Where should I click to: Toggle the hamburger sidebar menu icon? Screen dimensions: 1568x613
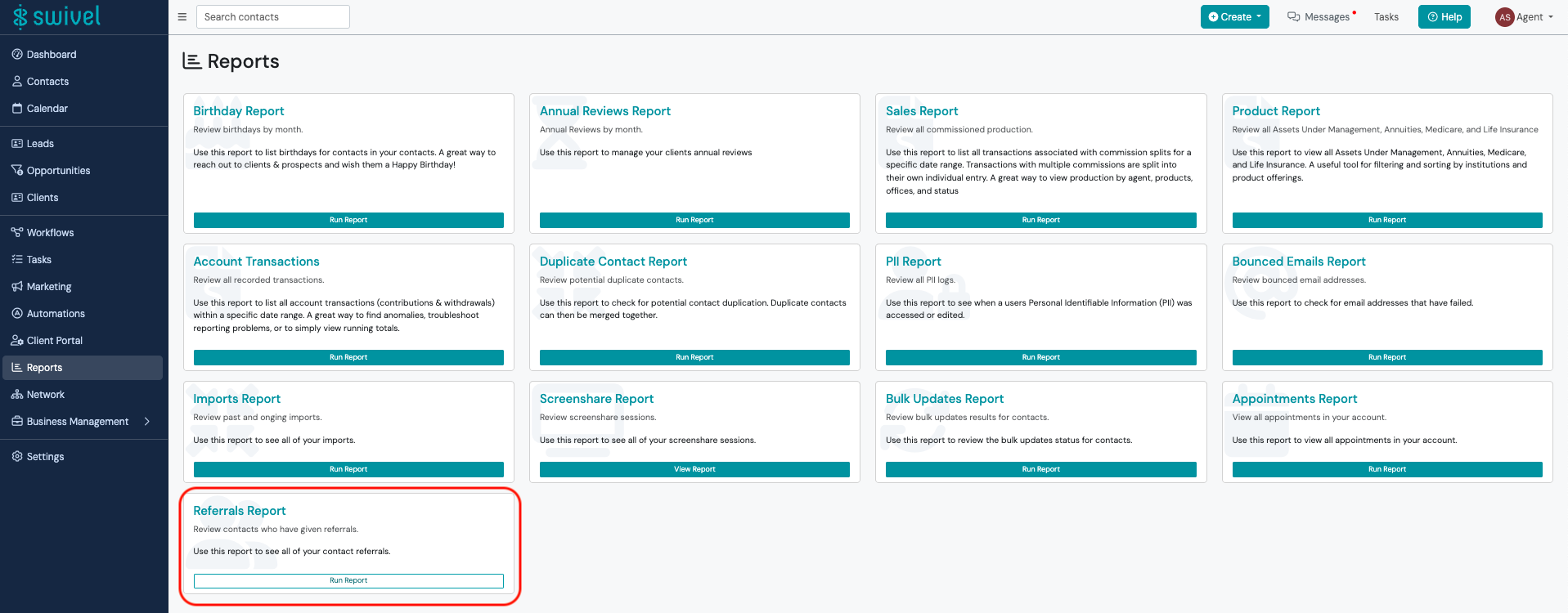182,17
